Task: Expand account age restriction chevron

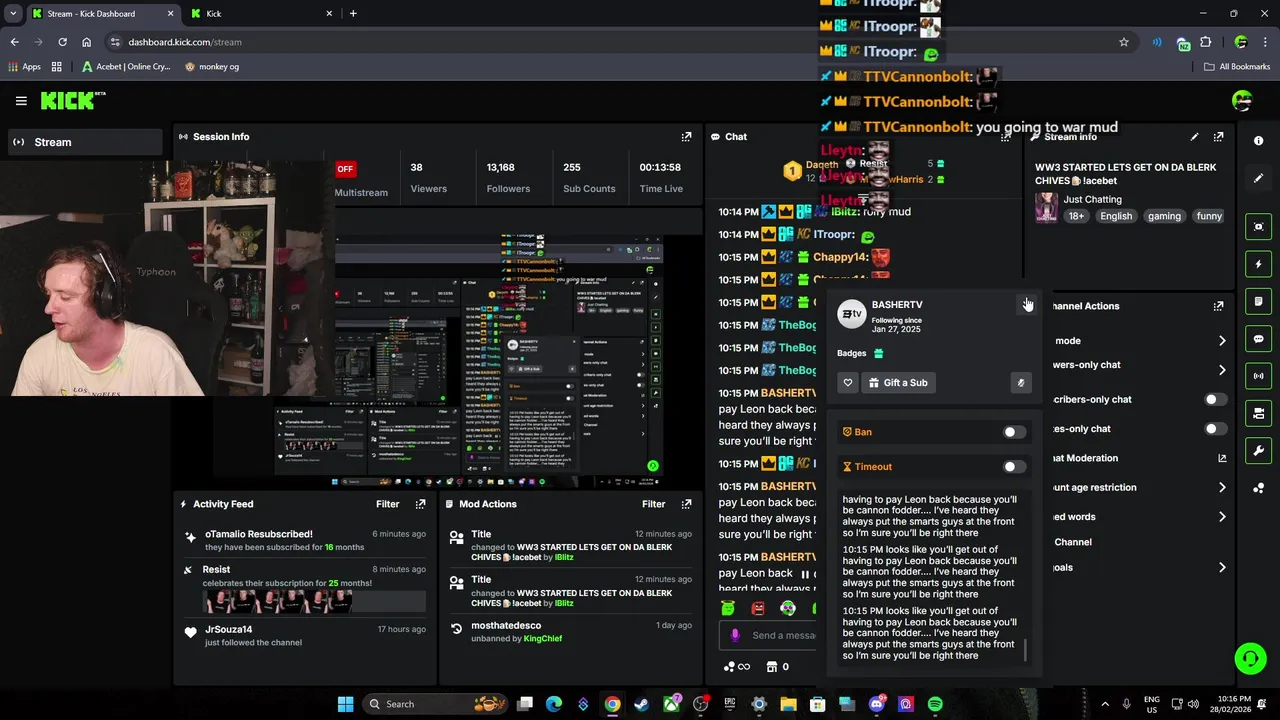Action: pos(1222,488)
